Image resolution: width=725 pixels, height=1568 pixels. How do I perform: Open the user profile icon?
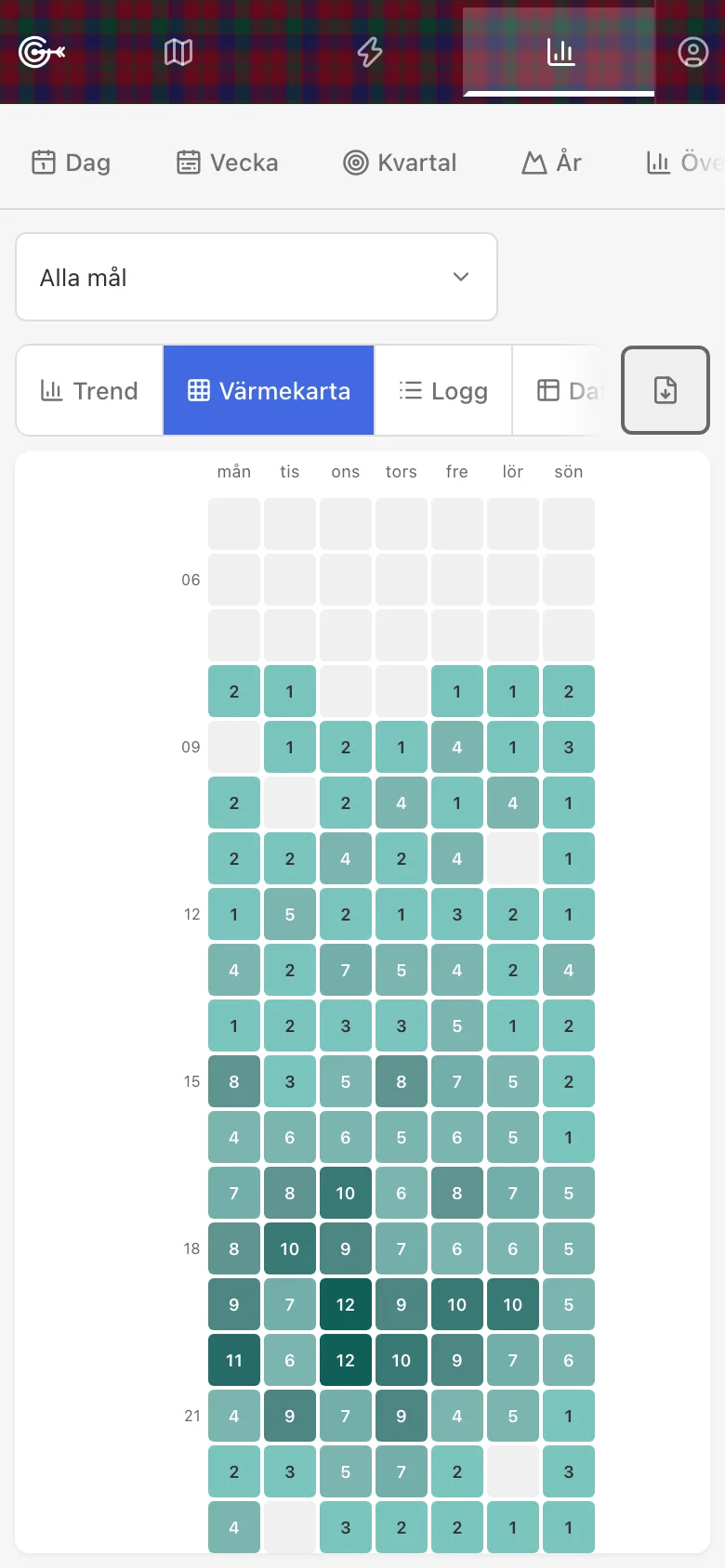(x=692, y=53)
